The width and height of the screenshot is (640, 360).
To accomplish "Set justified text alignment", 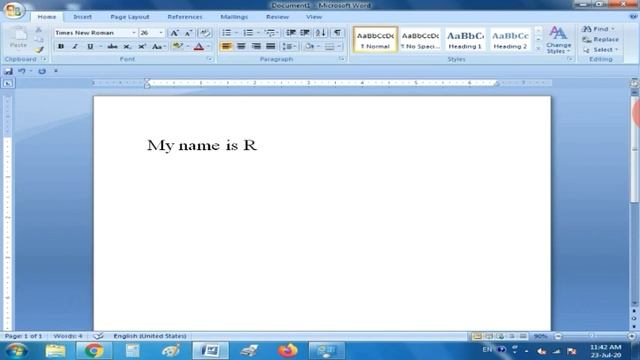I will point(271,47).
